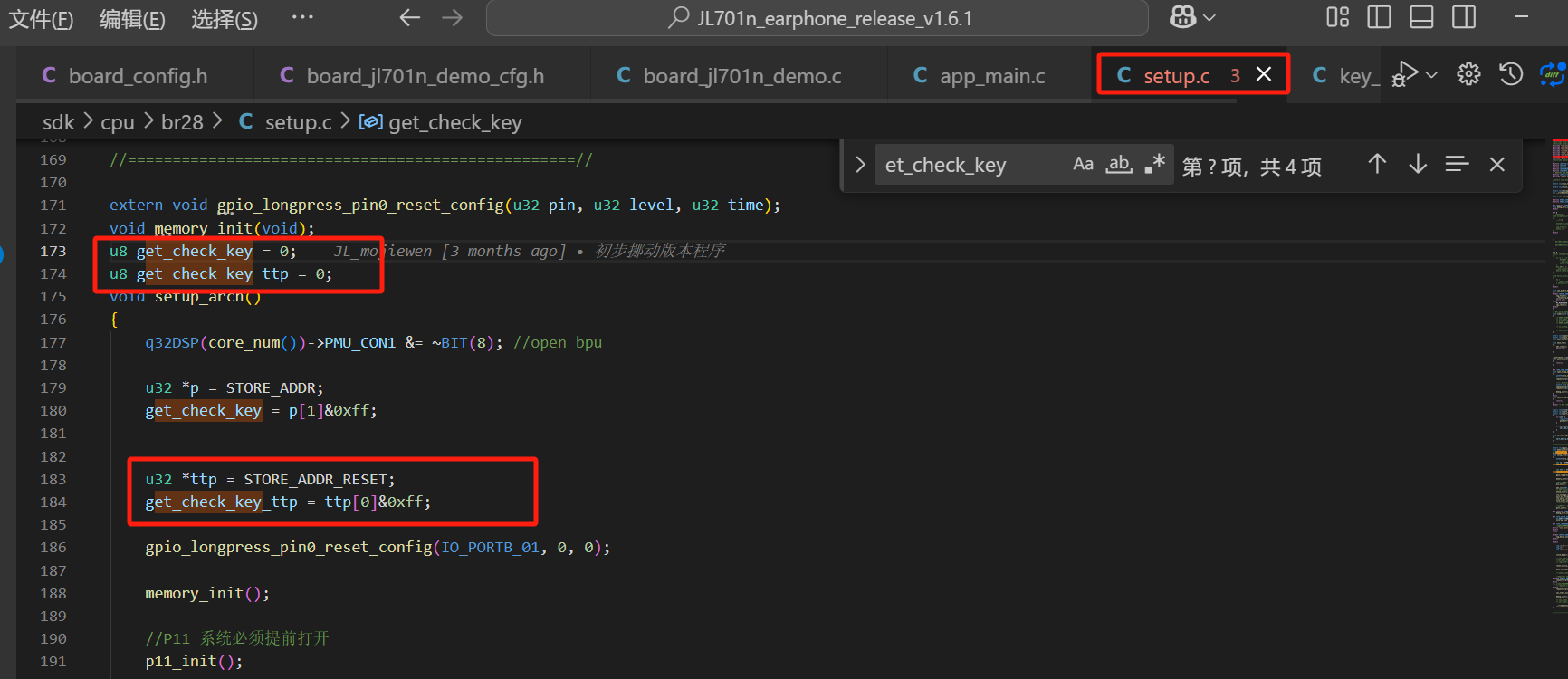Open the Copilot chat icon
The image size is (1568, 679).
click(1182, 17)
